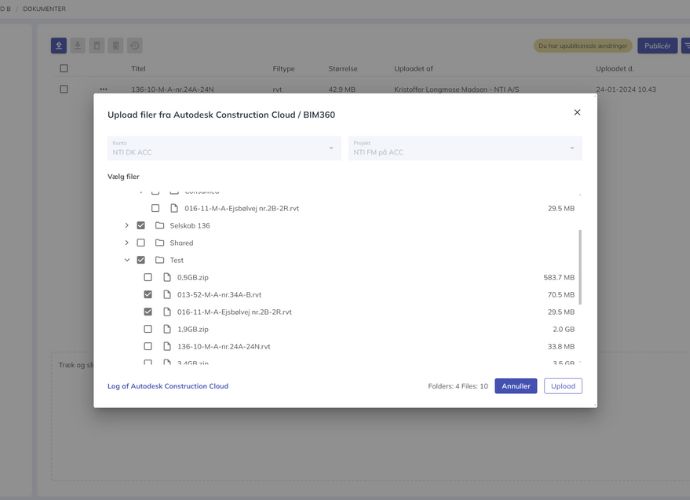This screenshot has width=690, height=500.
Task: Close the upload dialog with the X
Action: tap(577, 112)
